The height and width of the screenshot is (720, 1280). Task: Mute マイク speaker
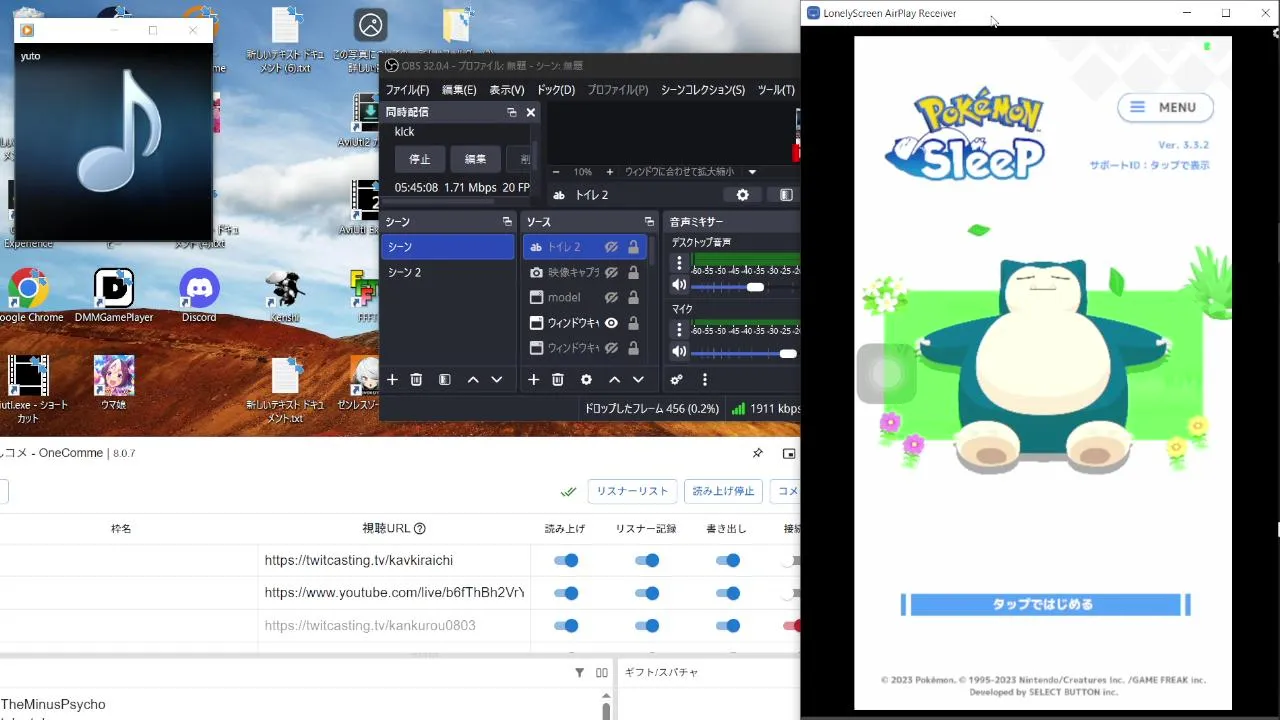point(680,352)
